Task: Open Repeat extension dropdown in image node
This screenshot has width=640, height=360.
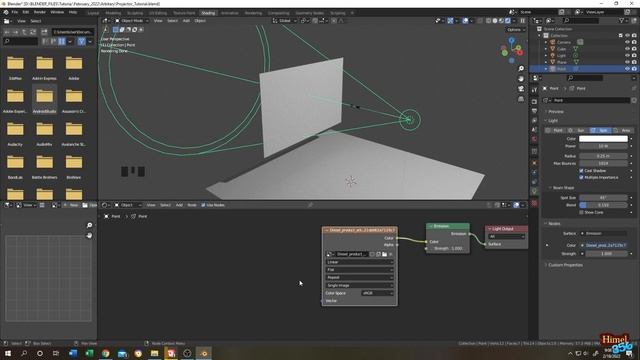Action: coord(359,278)
